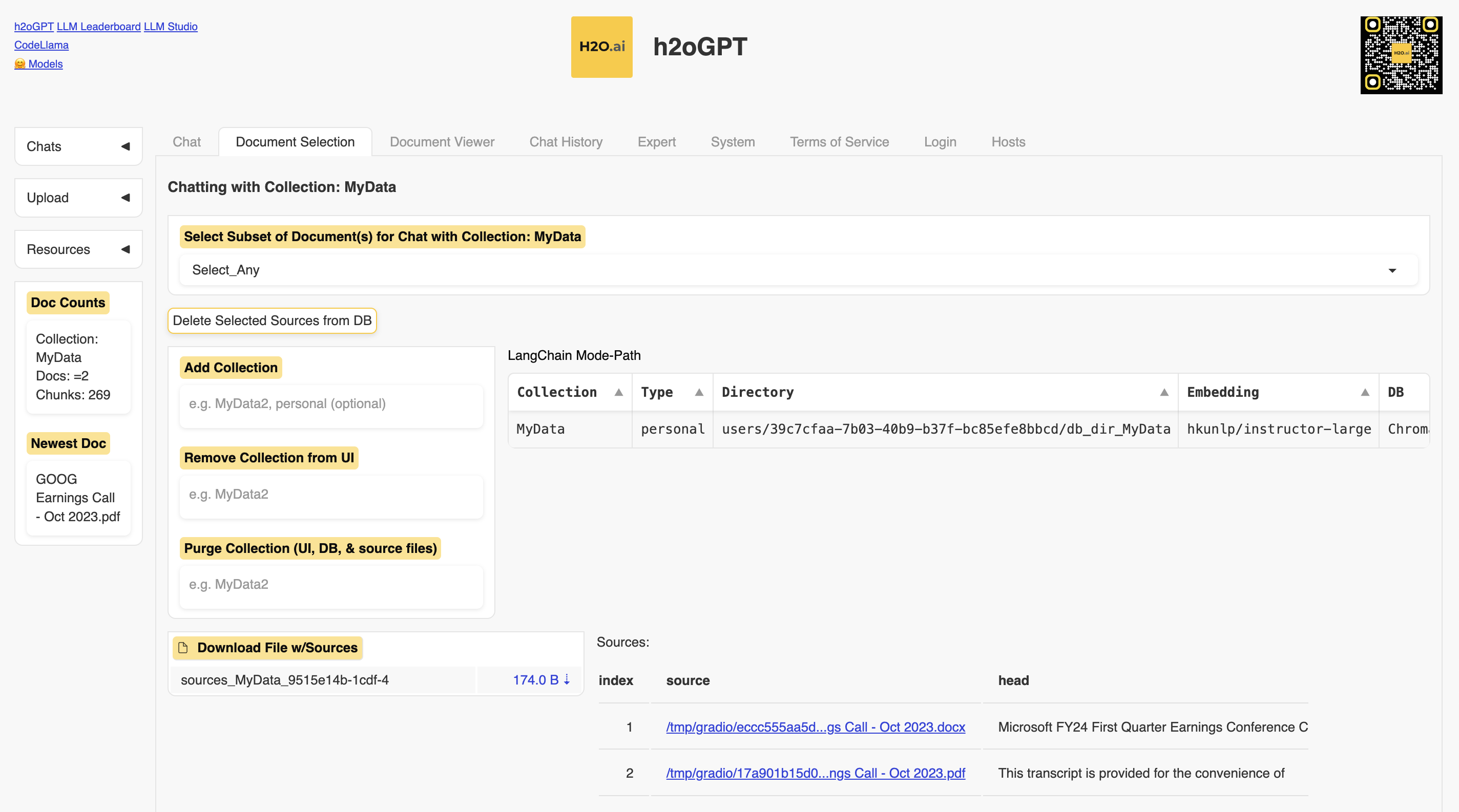
Task: Click the index column header in Sources table
Action: point(616,680)
